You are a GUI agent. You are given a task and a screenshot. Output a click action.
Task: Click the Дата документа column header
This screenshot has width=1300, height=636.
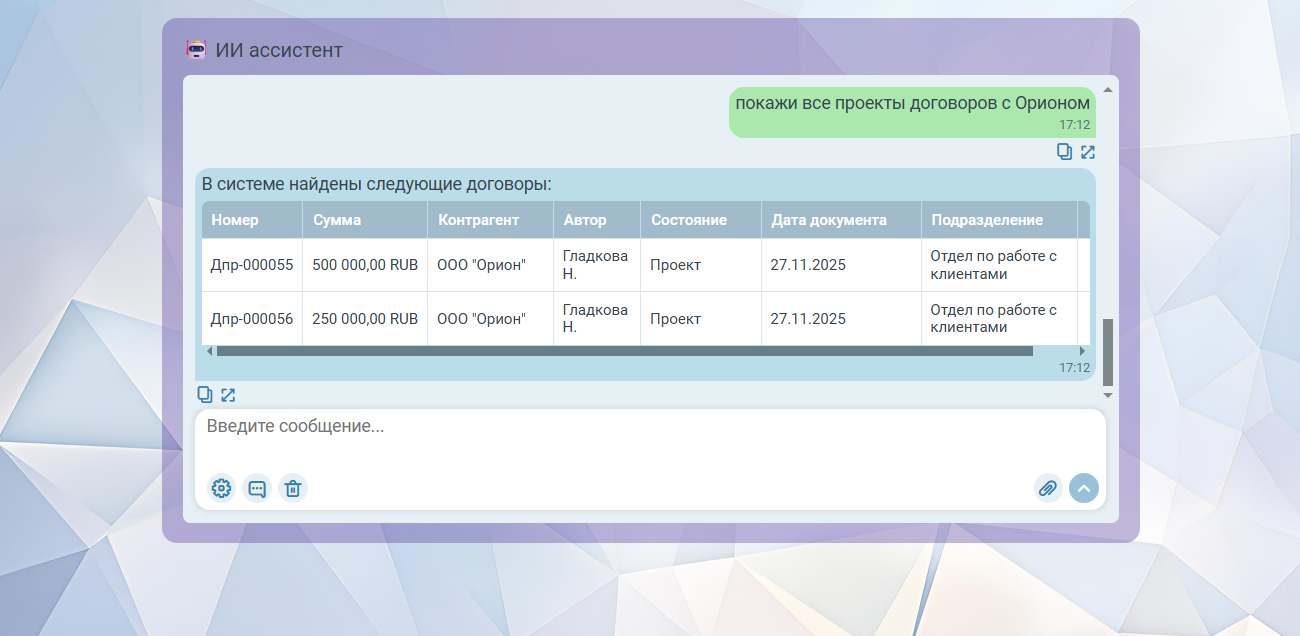click(x=828, y=220)
